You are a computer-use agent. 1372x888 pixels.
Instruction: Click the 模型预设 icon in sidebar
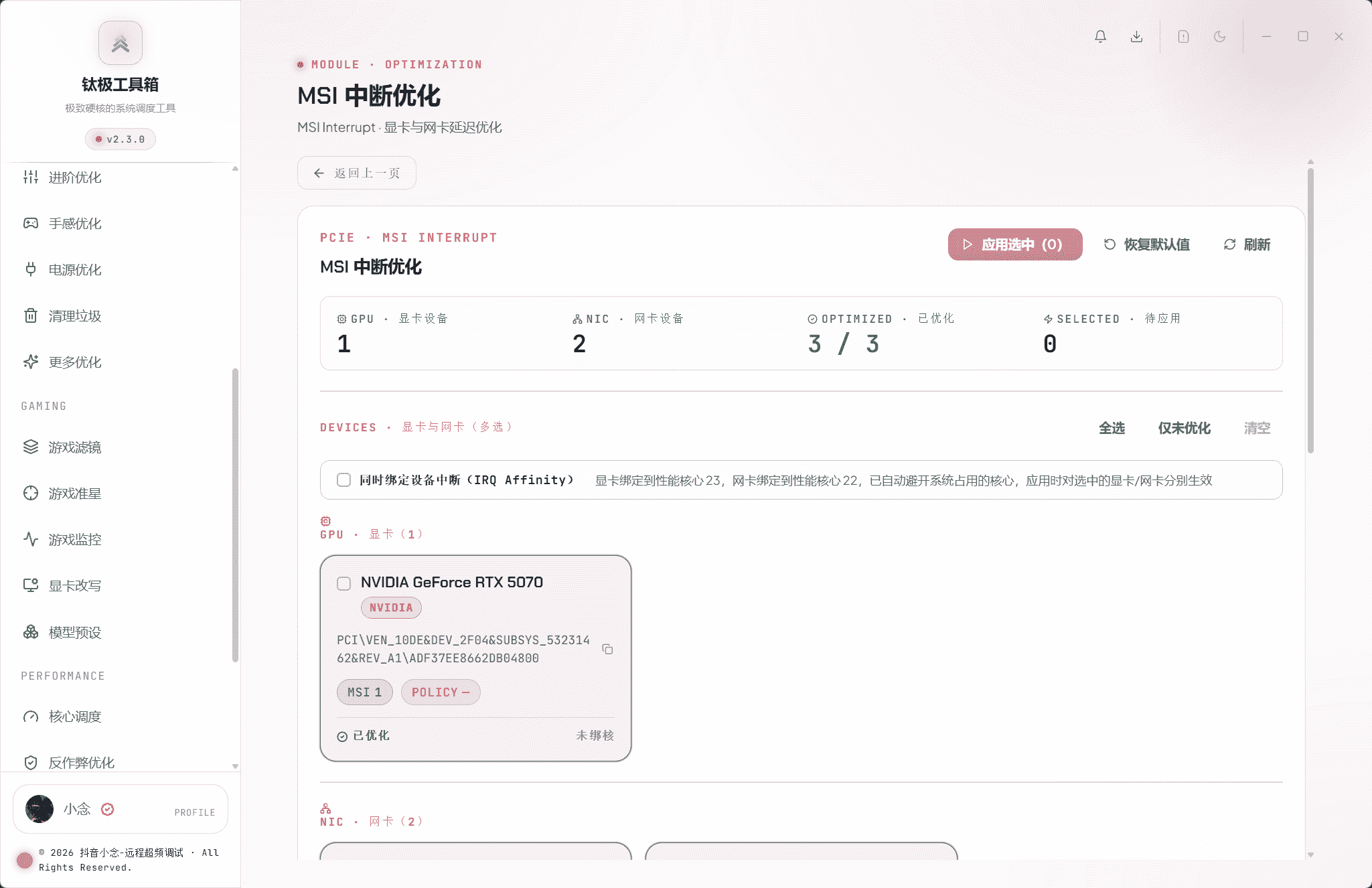point(31,633)
